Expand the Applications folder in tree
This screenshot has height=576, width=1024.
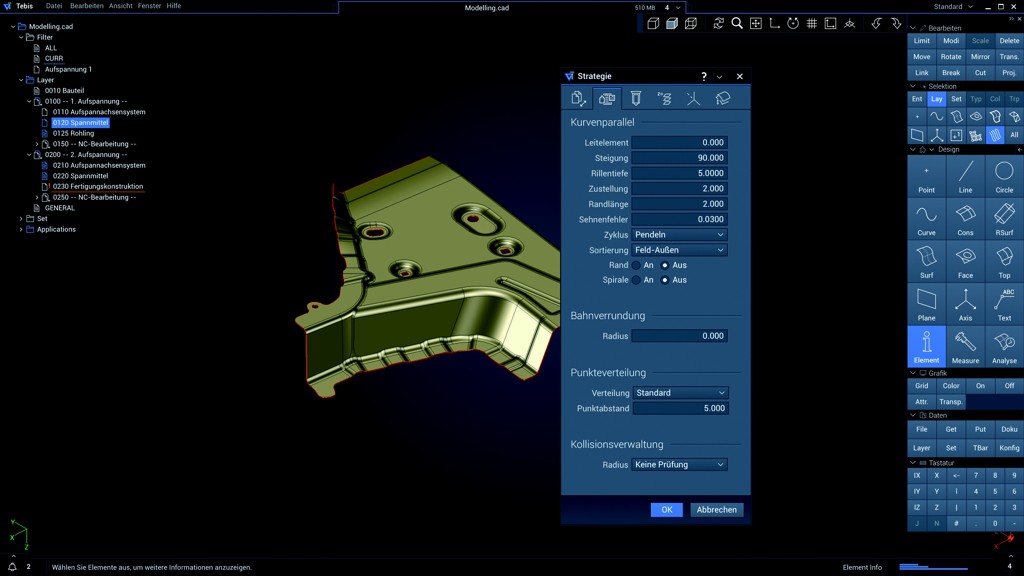pos(21,230)
